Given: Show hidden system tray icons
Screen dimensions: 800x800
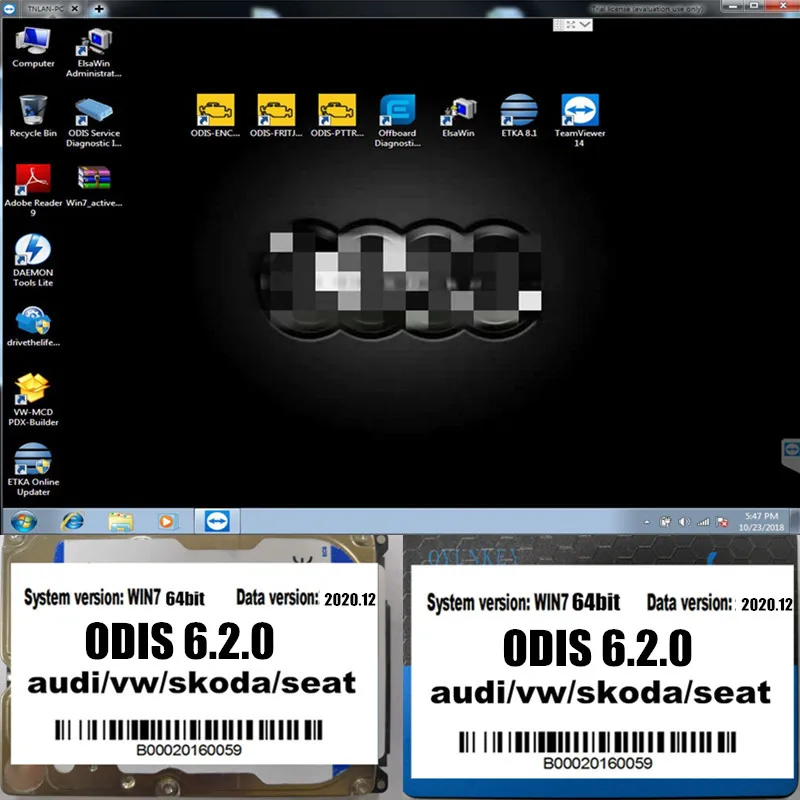Looking at the screenshot, I should (x=647, y=522).
